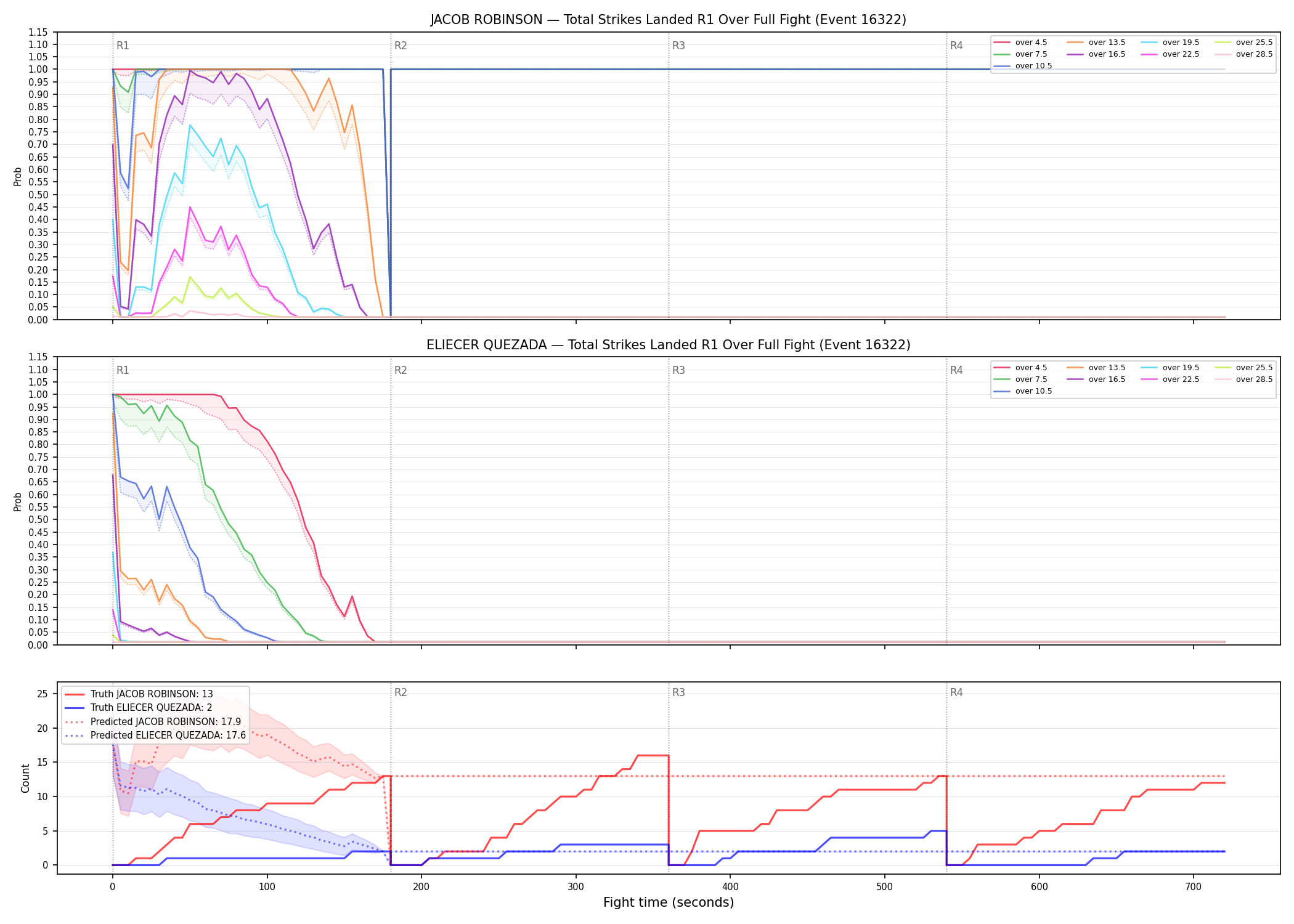Click the R3 round label in Robinson chart
Screen dimensions: 1294x924
(678, 46)
